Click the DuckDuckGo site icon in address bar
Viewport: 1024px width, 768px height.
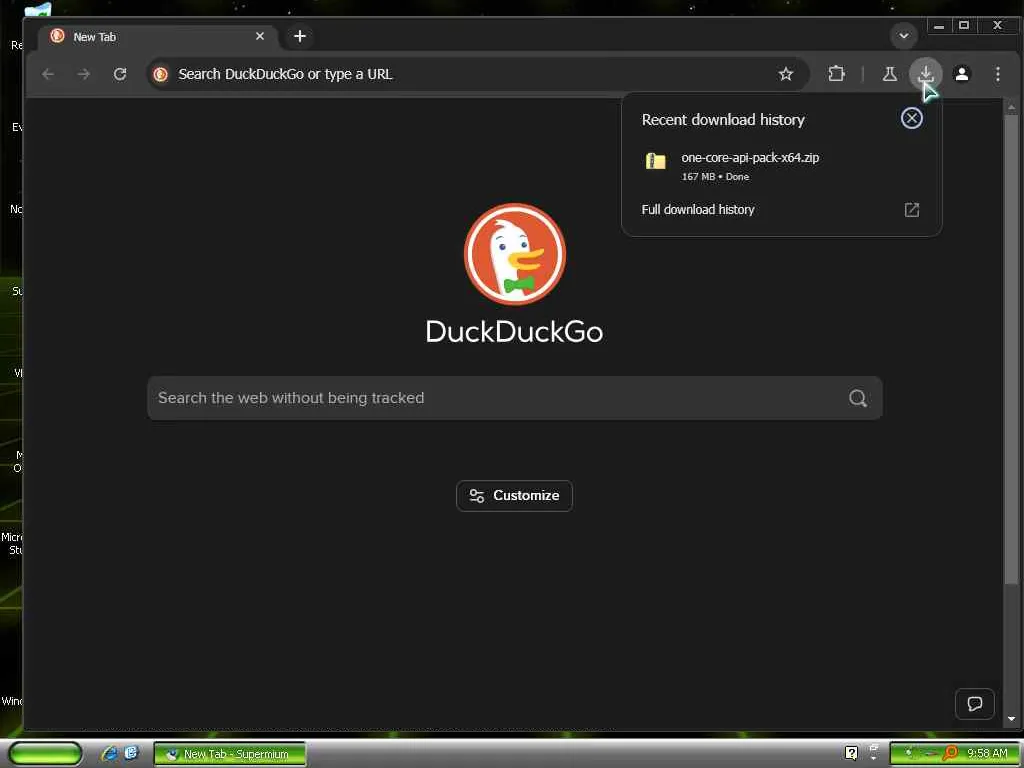tap(161, 74)
